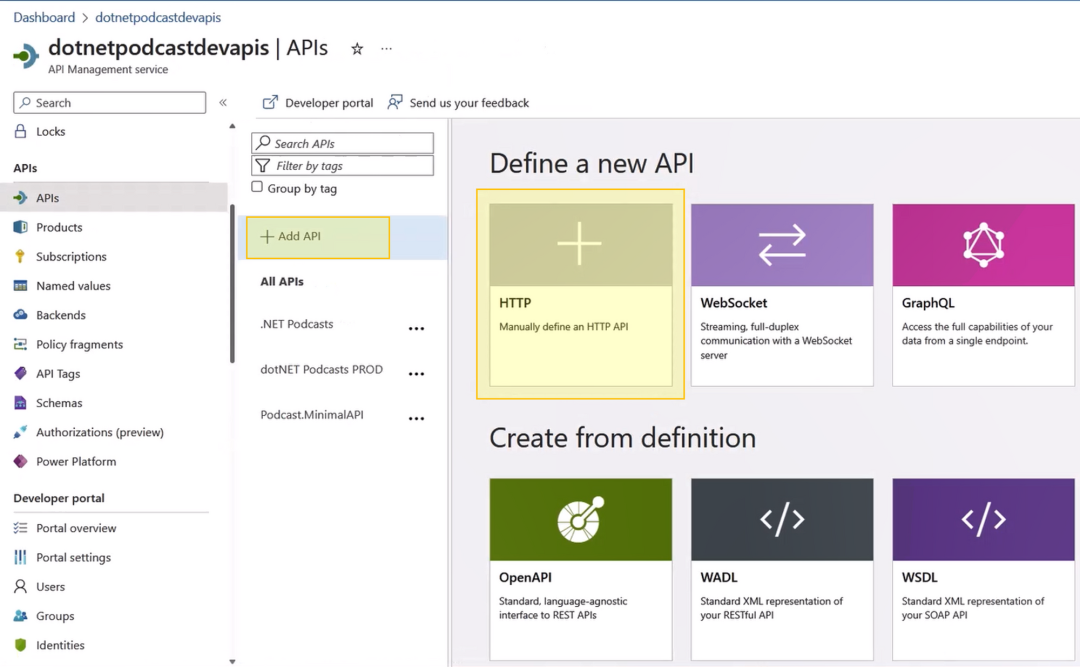Click the Developer portal external link icon
Screen dimensions: 1080x667
click(270, 103)
